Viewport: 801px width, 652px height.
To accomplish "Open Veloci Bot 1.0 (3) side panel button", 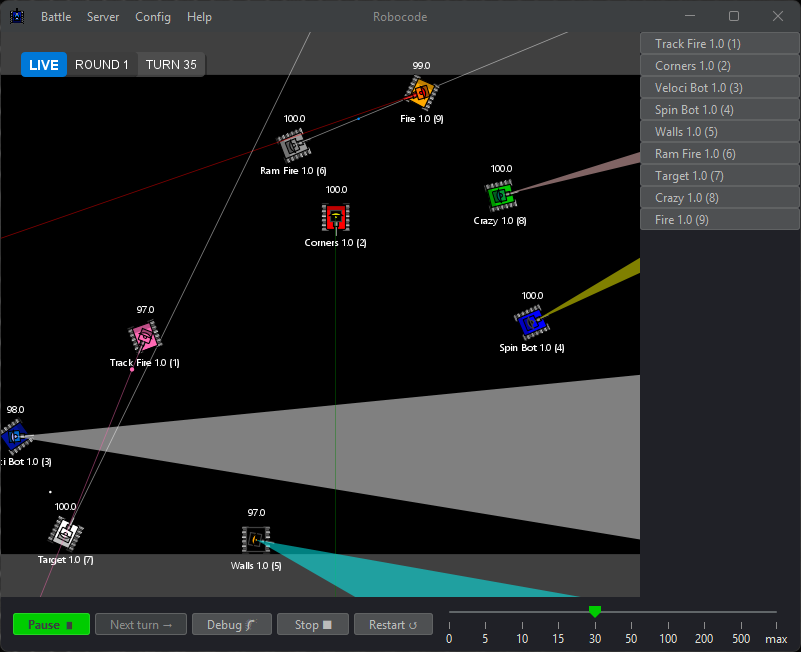I will (x=720, y=87).
